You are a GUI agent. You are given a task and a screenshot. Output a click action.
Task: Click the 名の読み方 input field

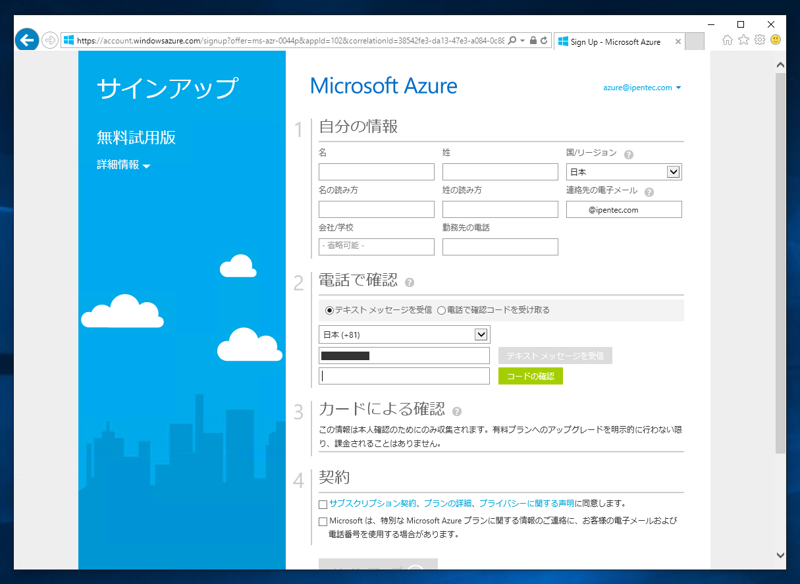tap(377, 210)
